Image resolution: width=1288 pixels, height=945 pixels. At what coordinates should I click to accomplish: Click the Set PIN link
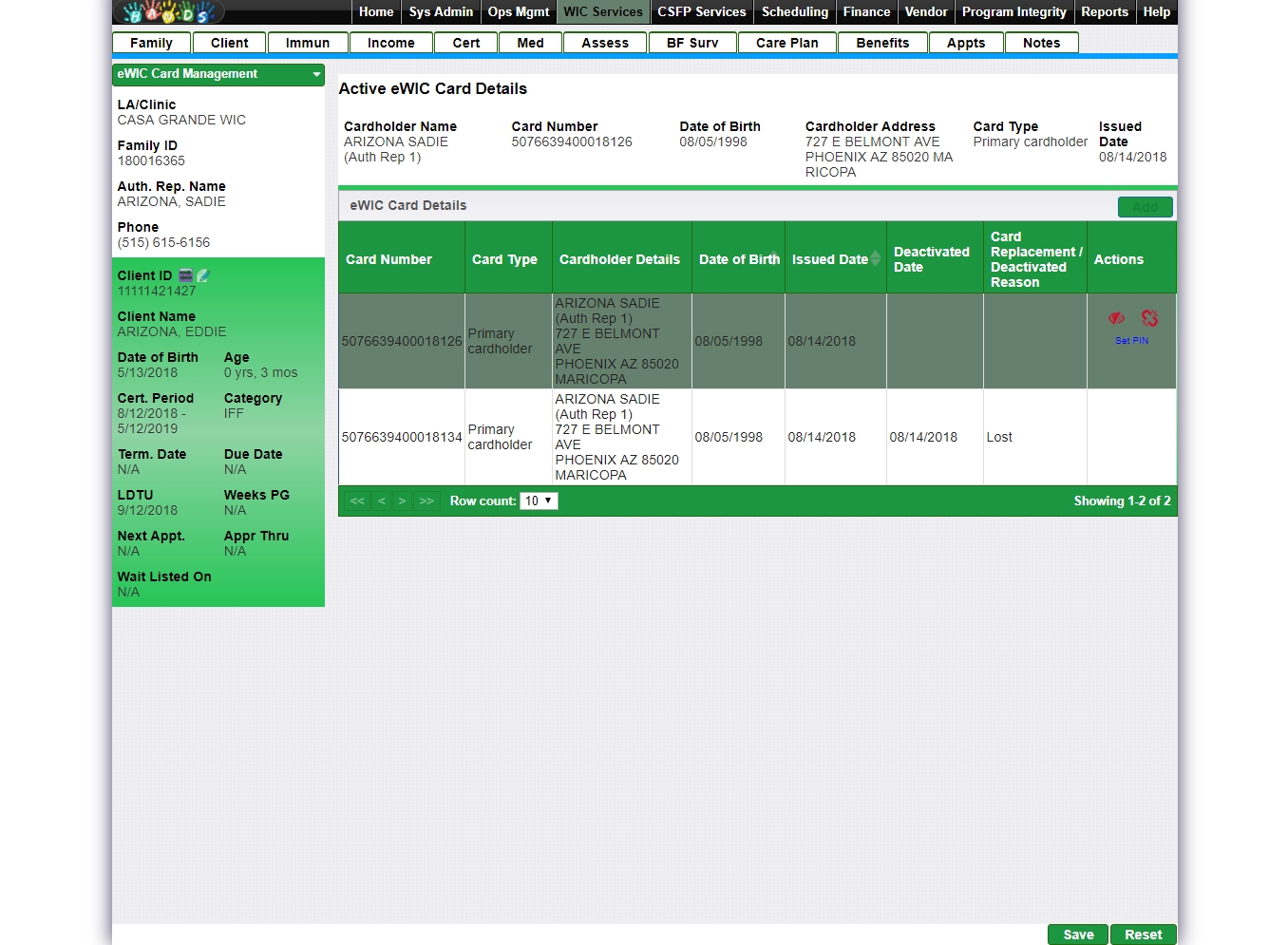tap(1131, 340)
